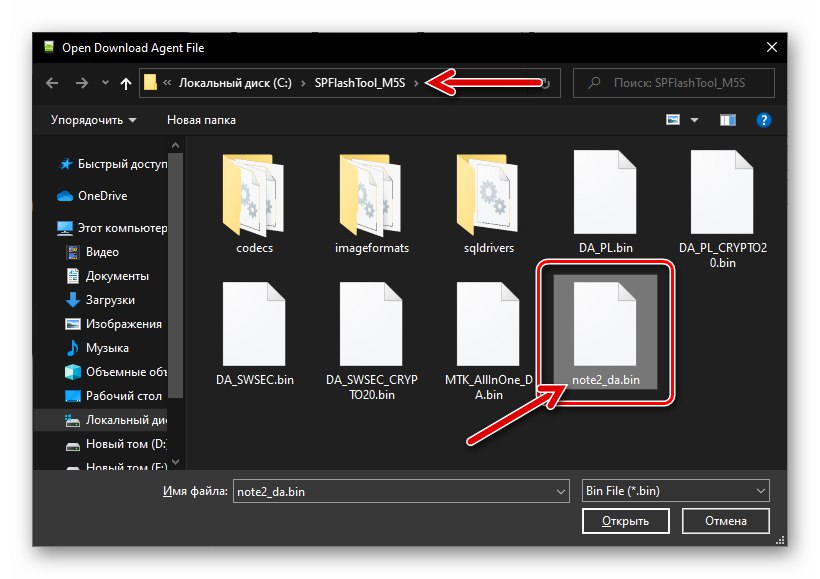This screenshot has width=820, height=579.
Task: Click the OneDrive cloud icon
Action: coord(65,196)
